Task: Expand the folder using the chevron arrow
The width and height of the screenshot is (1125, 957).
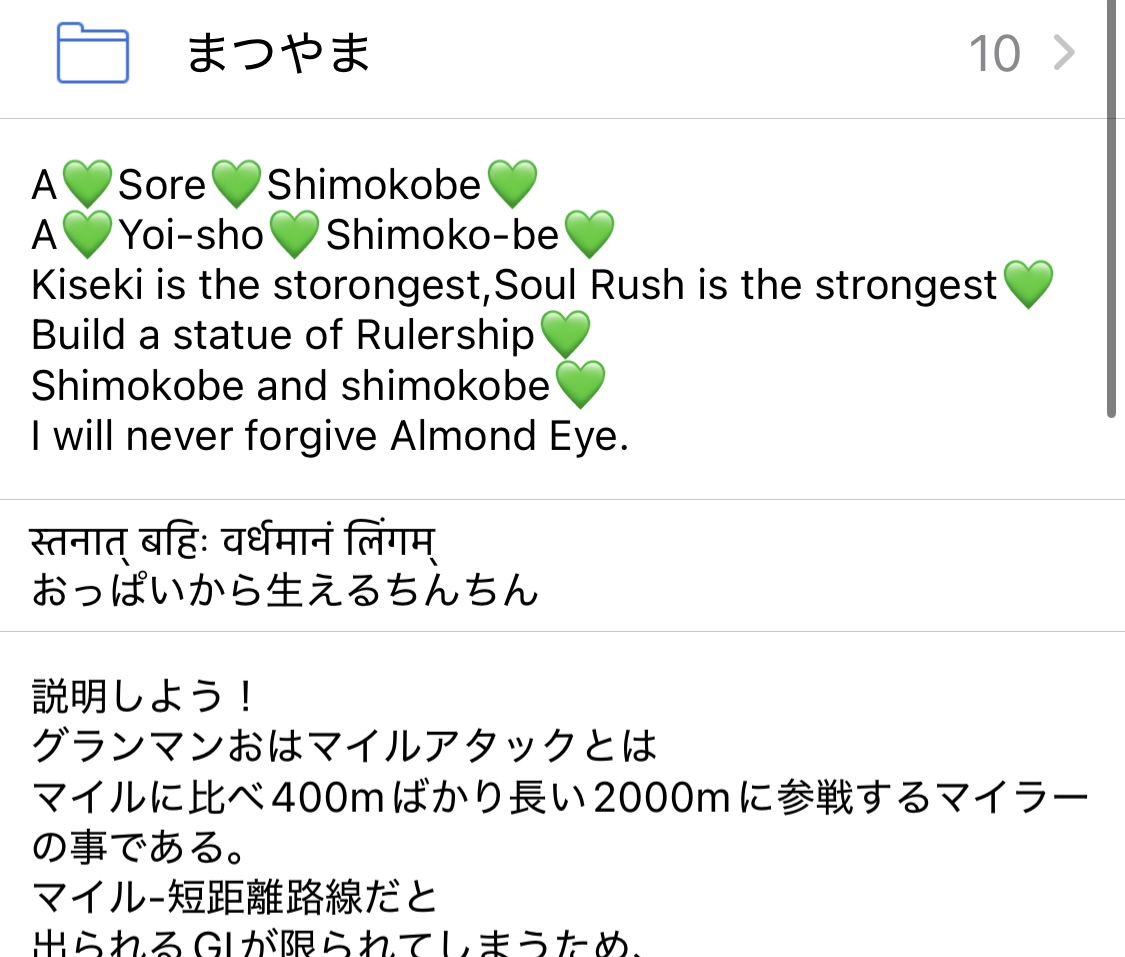Action: (1065, 53)
